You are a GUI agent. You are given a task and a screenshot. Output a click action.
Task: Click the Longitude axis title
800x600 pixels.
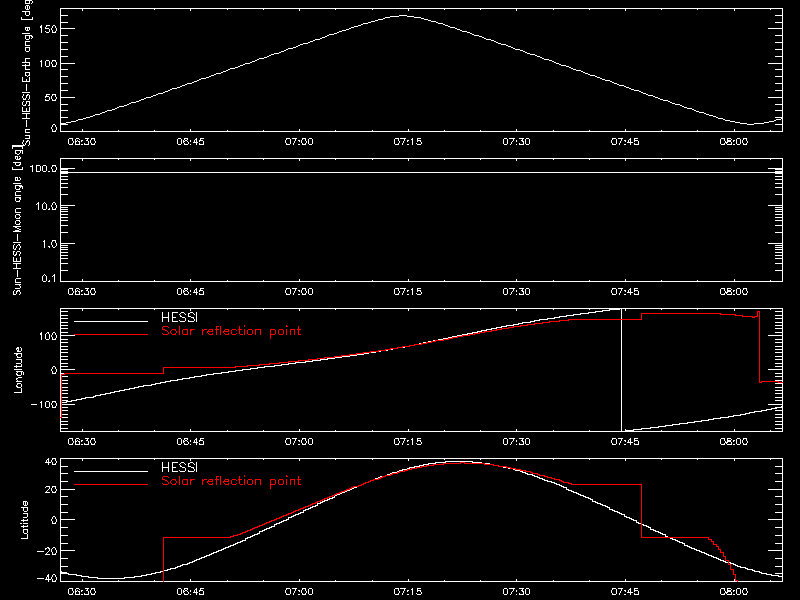click(18, 370)
